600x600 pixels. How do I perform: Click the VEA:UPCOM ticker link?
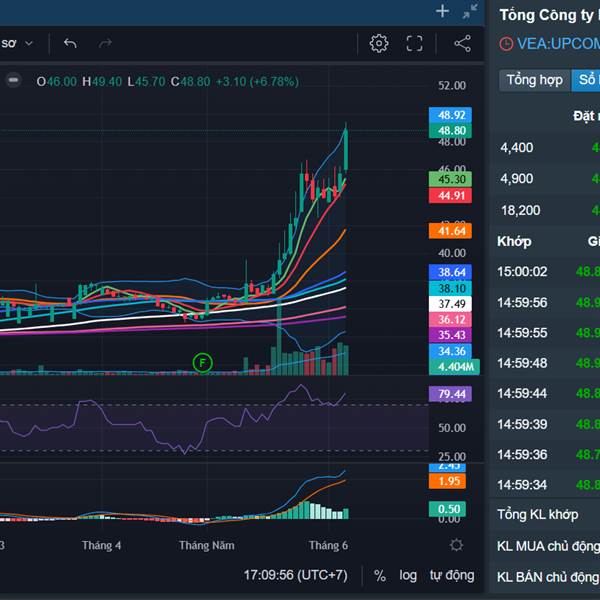click(x=557, y=44)
